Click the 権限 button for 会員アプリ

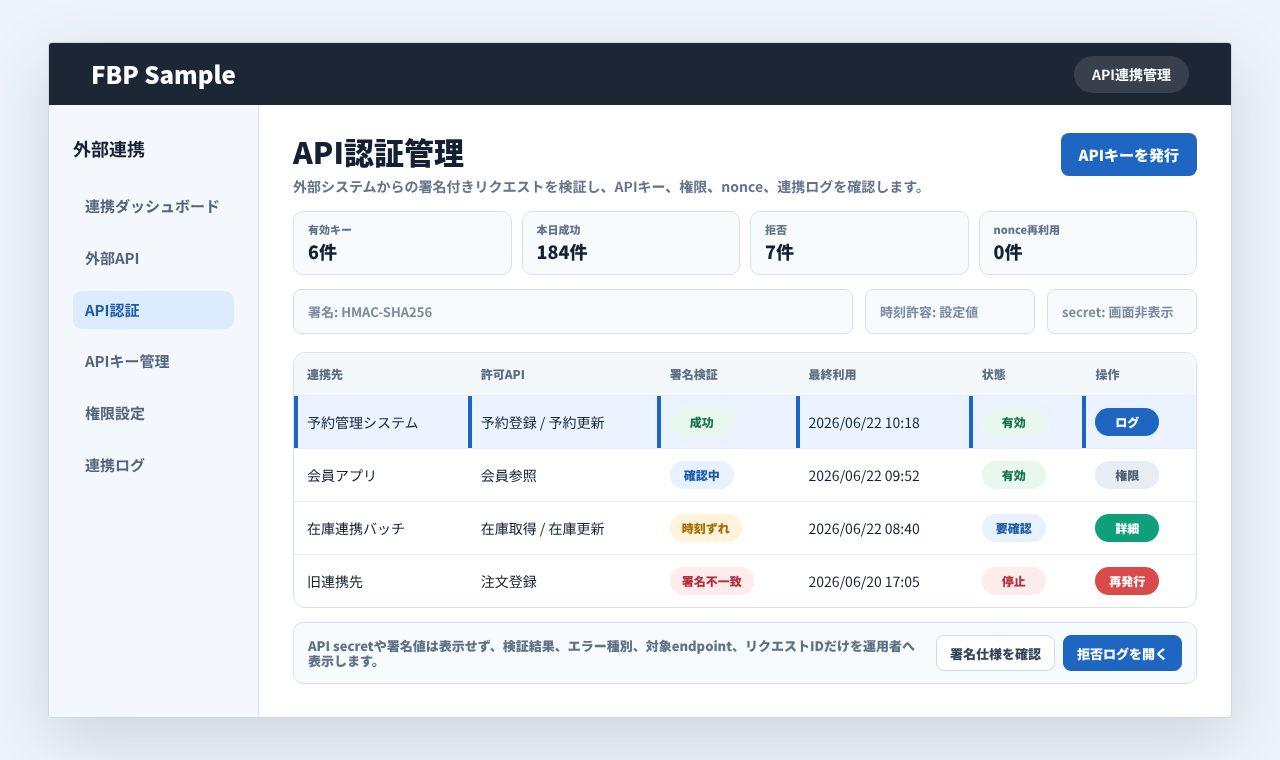1127,475
